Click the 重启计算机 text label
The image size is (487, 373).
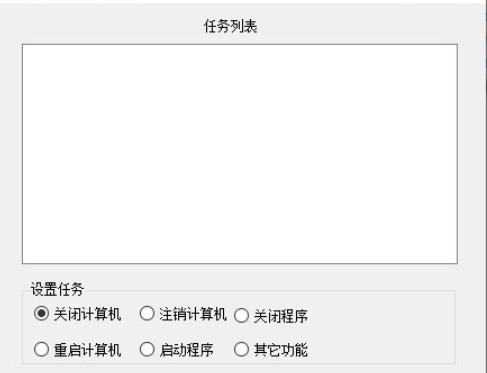point(87,350)
